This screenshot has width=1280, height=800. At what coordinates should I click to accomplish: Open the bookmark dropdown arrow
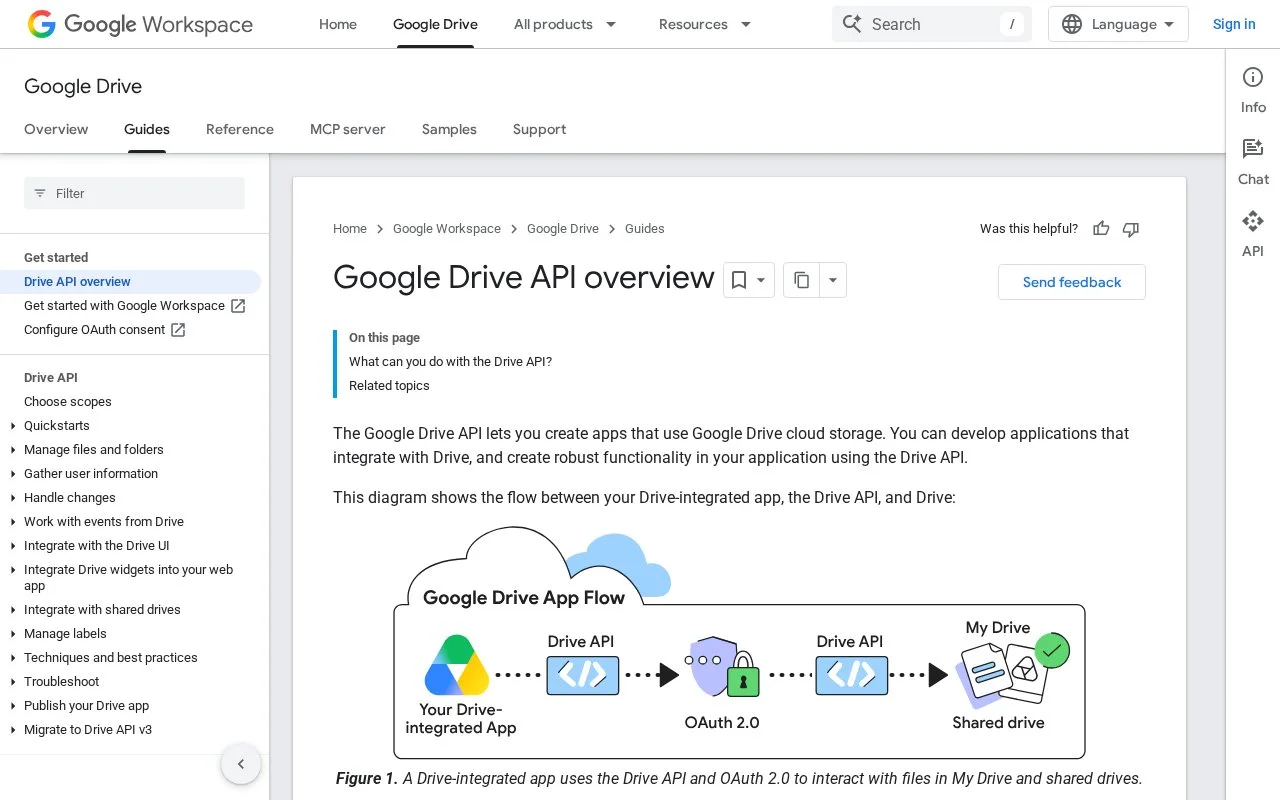761,280
